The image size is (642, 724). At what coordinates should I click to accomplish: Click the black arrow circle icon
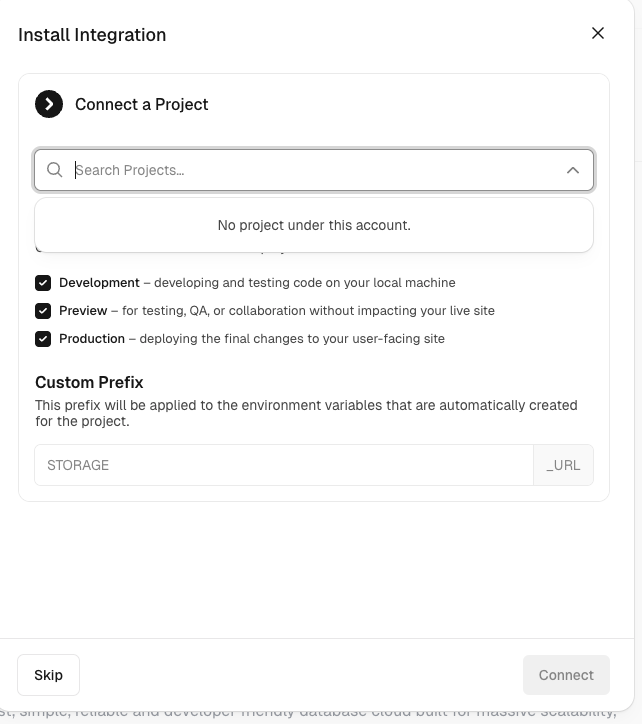49,104
